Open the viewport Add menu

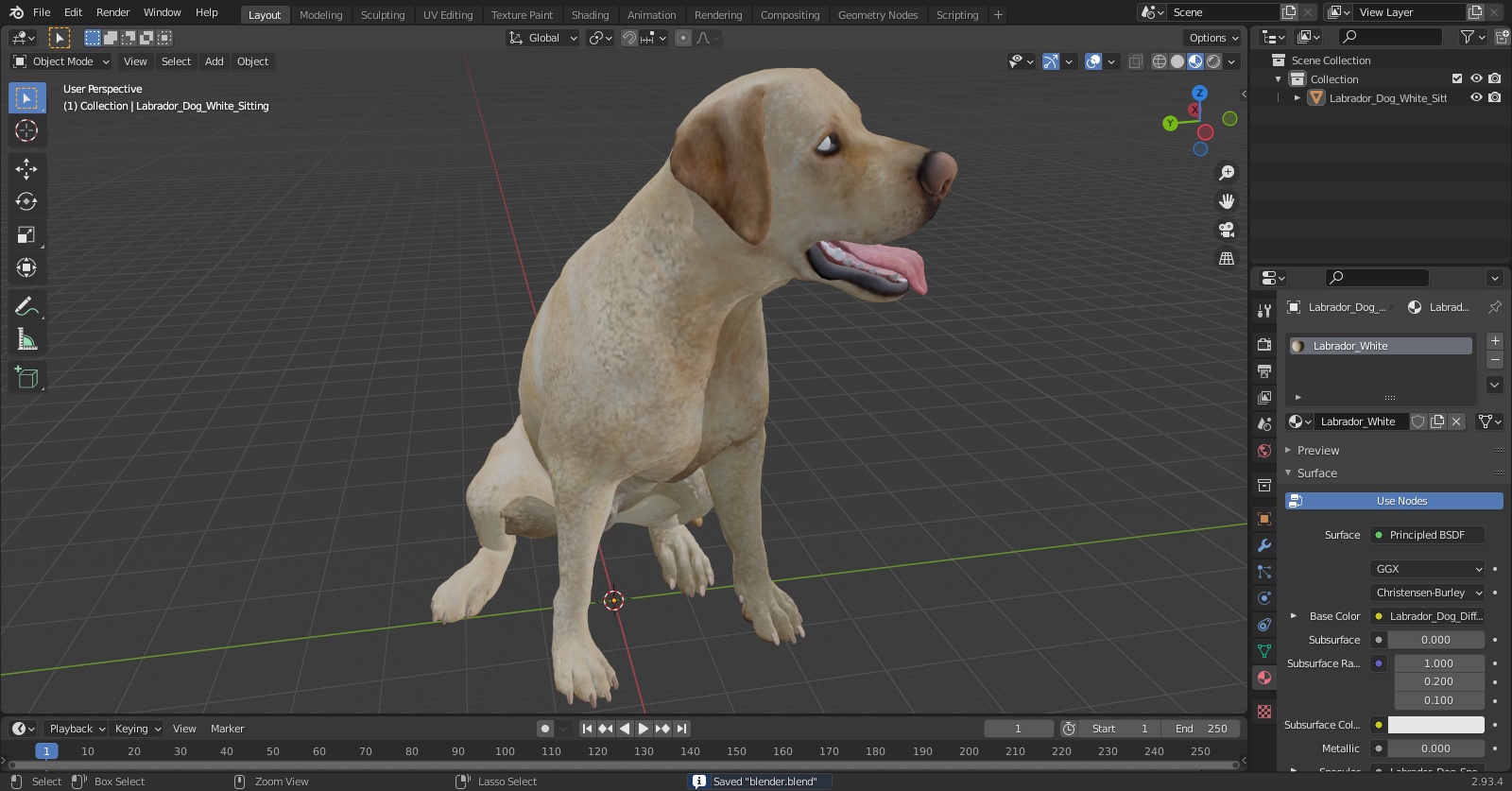tap(215, 61)
